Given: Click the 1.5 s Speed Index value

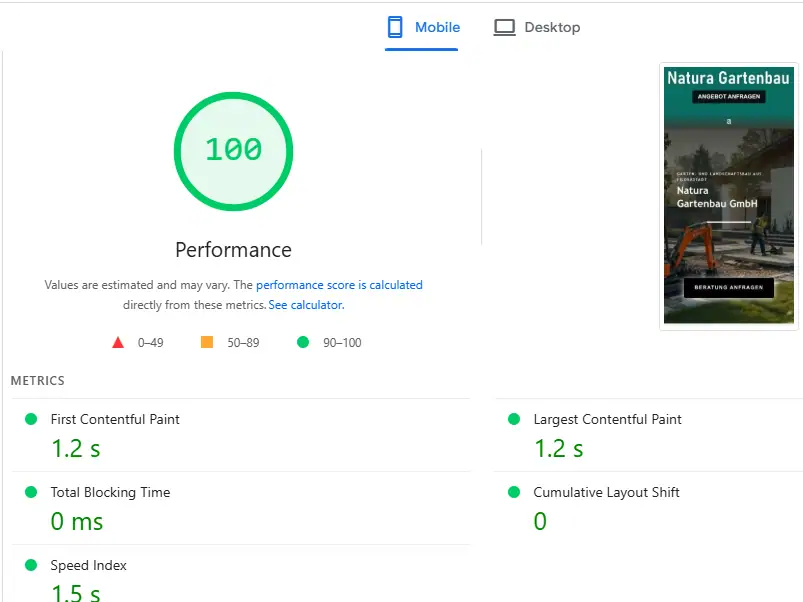Looking at the screenshot, I should tap(76, 593).
